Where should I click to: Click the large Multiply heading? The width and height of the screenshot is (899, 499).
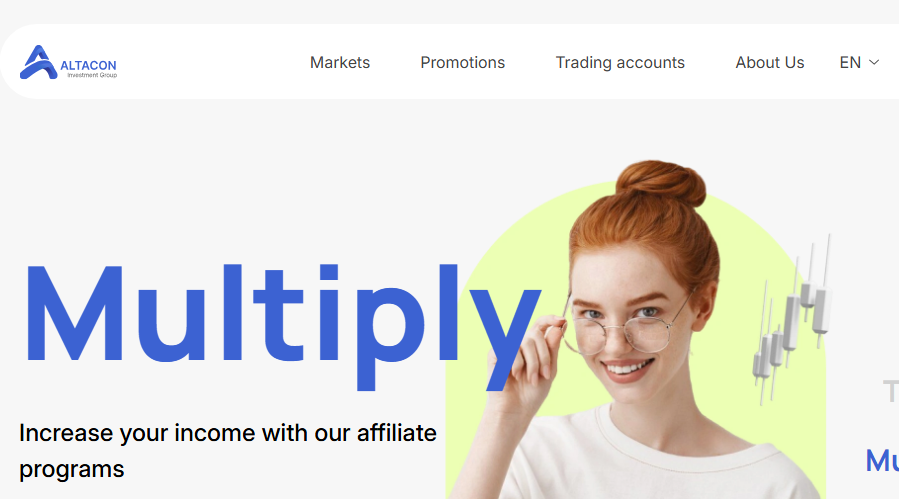(283, 326)
